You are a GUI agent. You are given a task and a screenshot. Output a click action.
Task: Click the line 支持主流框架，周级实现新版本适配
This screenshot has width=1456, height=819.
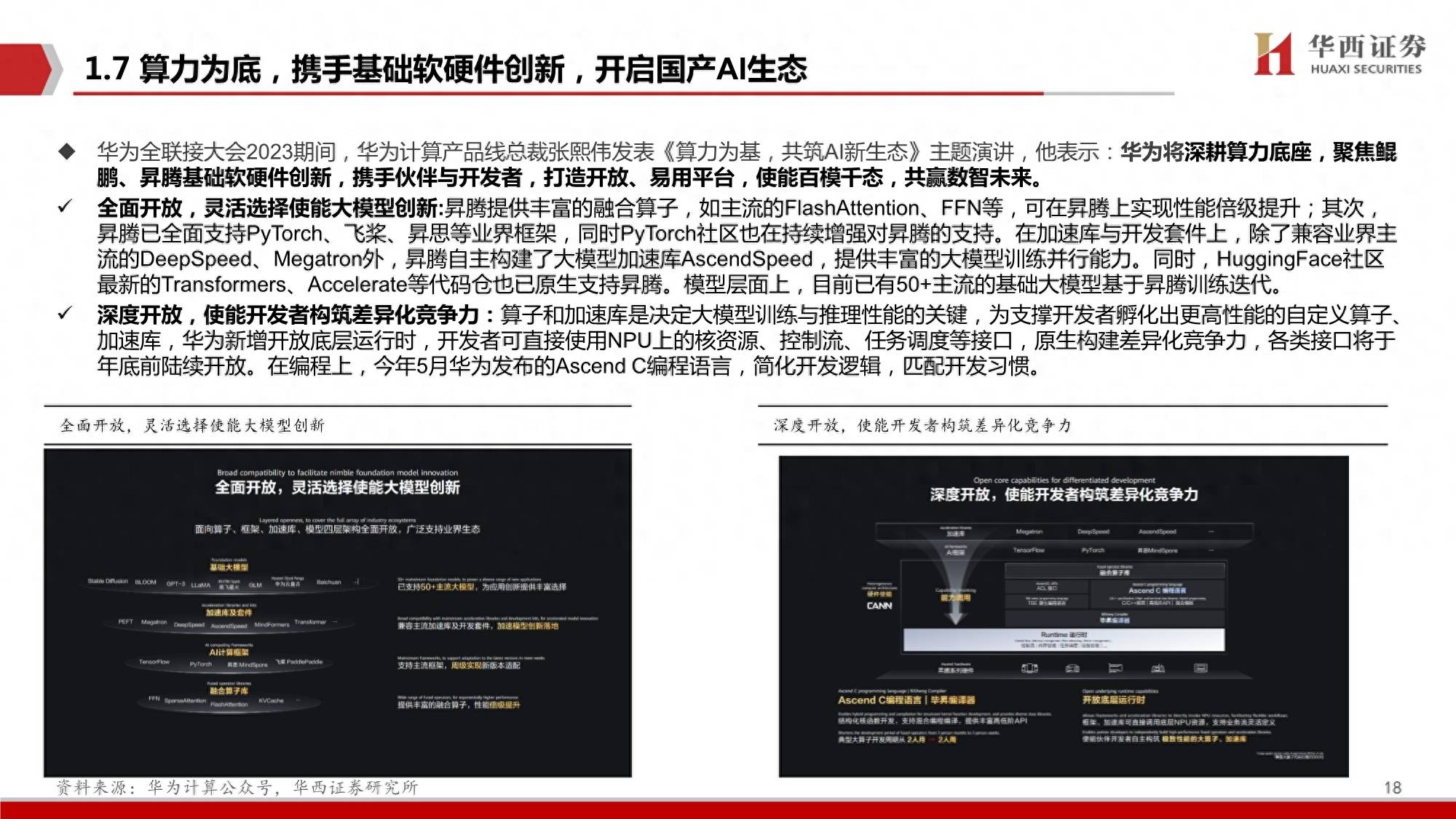pos(459,665)
